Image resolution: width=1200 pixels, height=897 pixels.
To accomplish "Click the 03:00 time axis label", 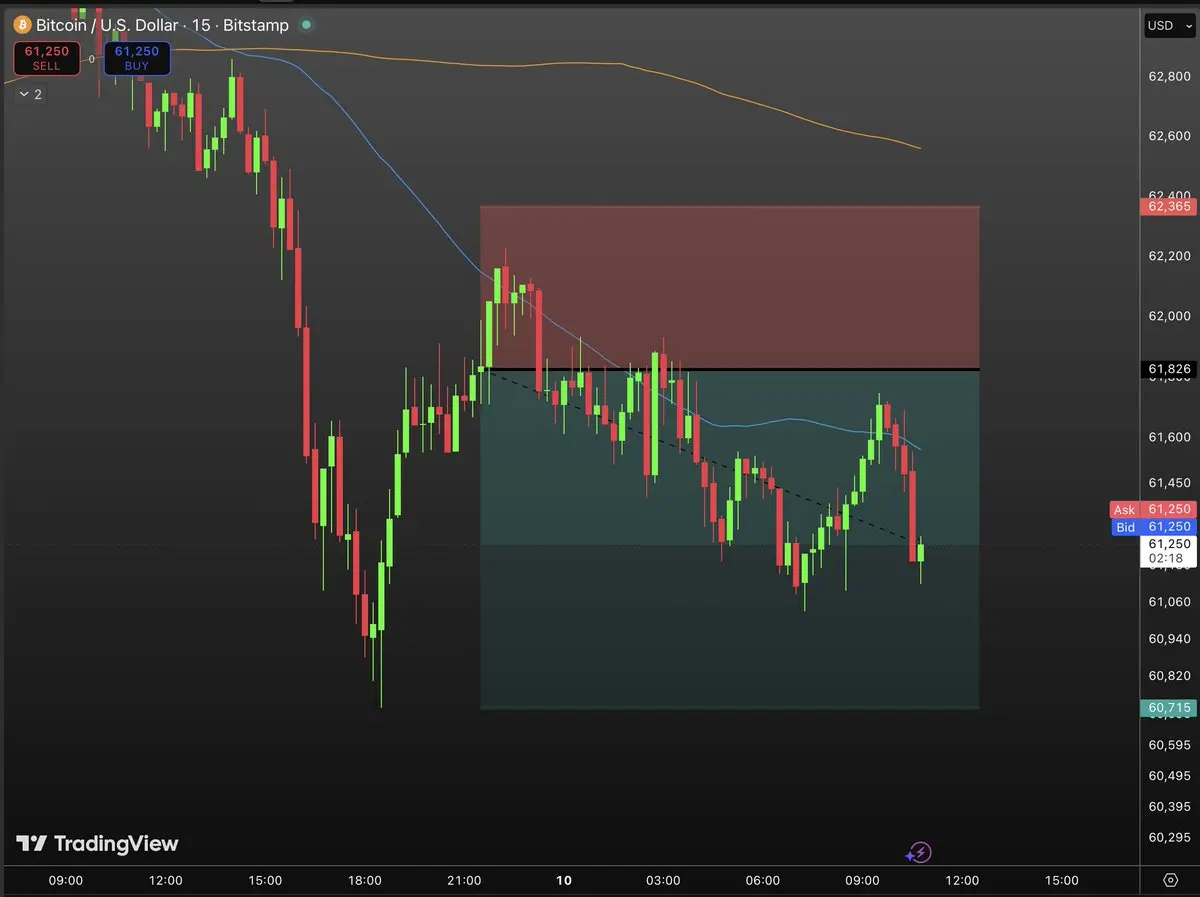I will pos(663,881).
